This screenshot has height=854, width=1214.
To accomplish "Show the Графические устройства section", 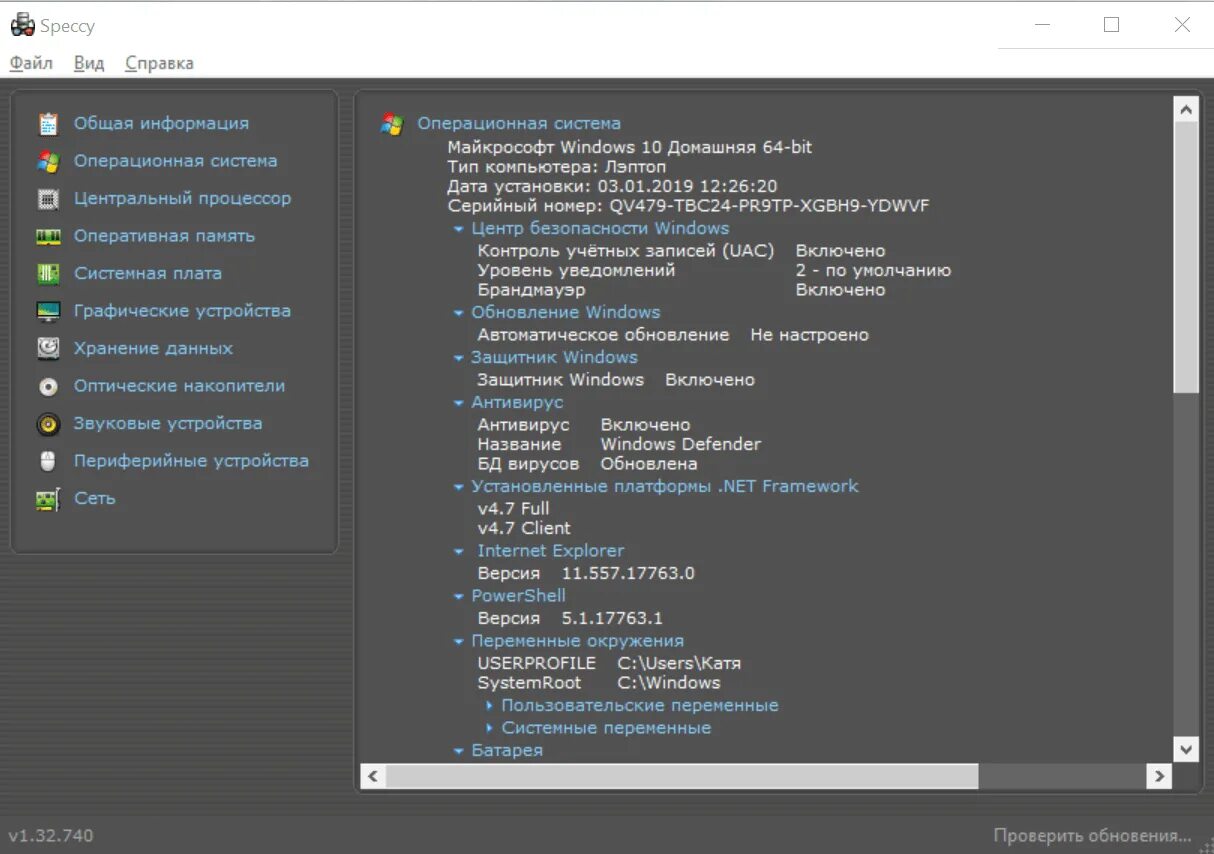I will 182,311.
